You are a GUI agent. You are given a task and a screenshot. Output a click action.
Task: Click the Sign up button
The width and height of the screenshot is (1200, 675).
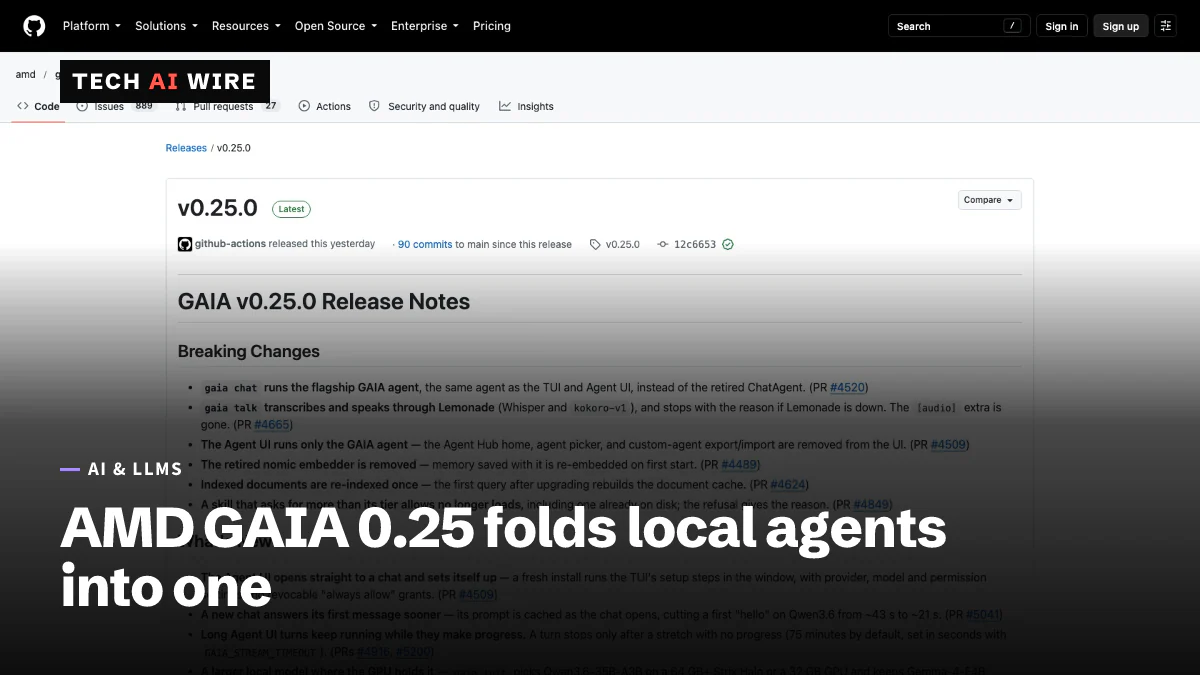(1120, 26)
